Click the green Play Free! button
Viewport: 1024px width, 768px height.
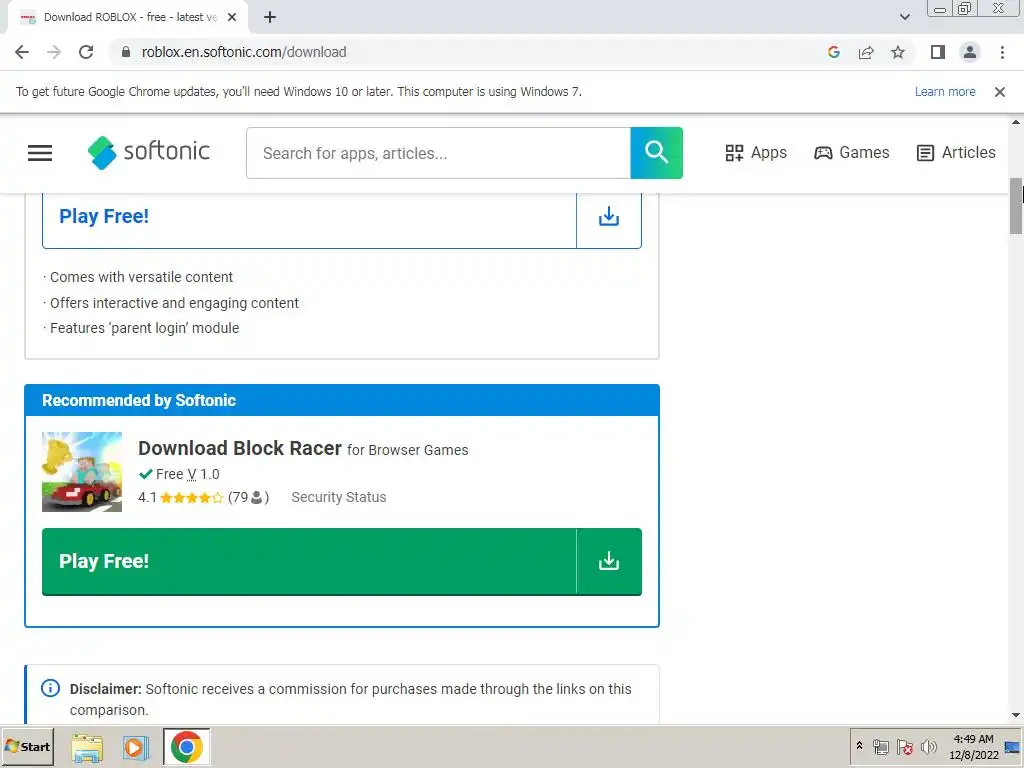click(x=309, y=561)
